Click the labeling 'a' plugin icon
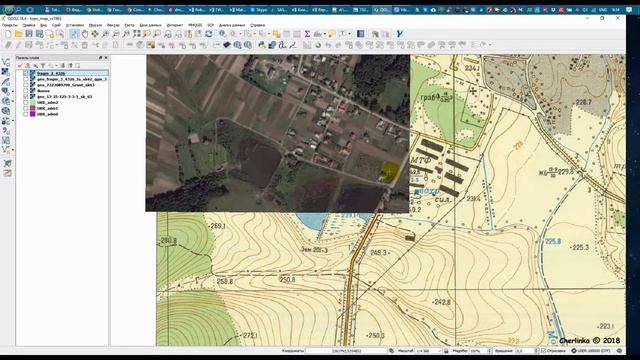Screen dimensions: 640x360 click(282, 45)
